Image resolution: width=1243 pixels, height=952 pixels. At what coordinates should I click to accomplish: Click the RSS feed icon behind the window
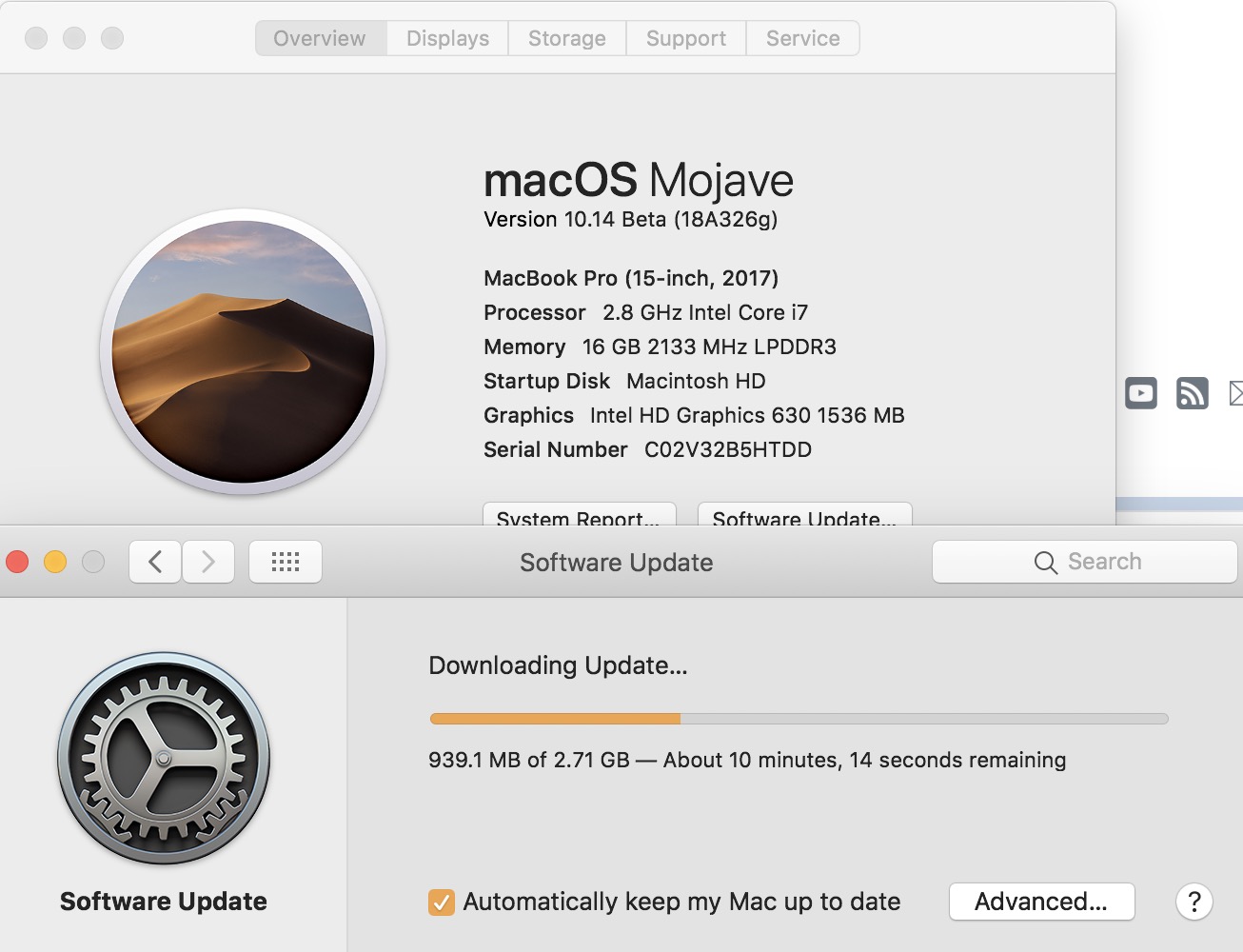pyautogui.click(x=1193, y=393)
